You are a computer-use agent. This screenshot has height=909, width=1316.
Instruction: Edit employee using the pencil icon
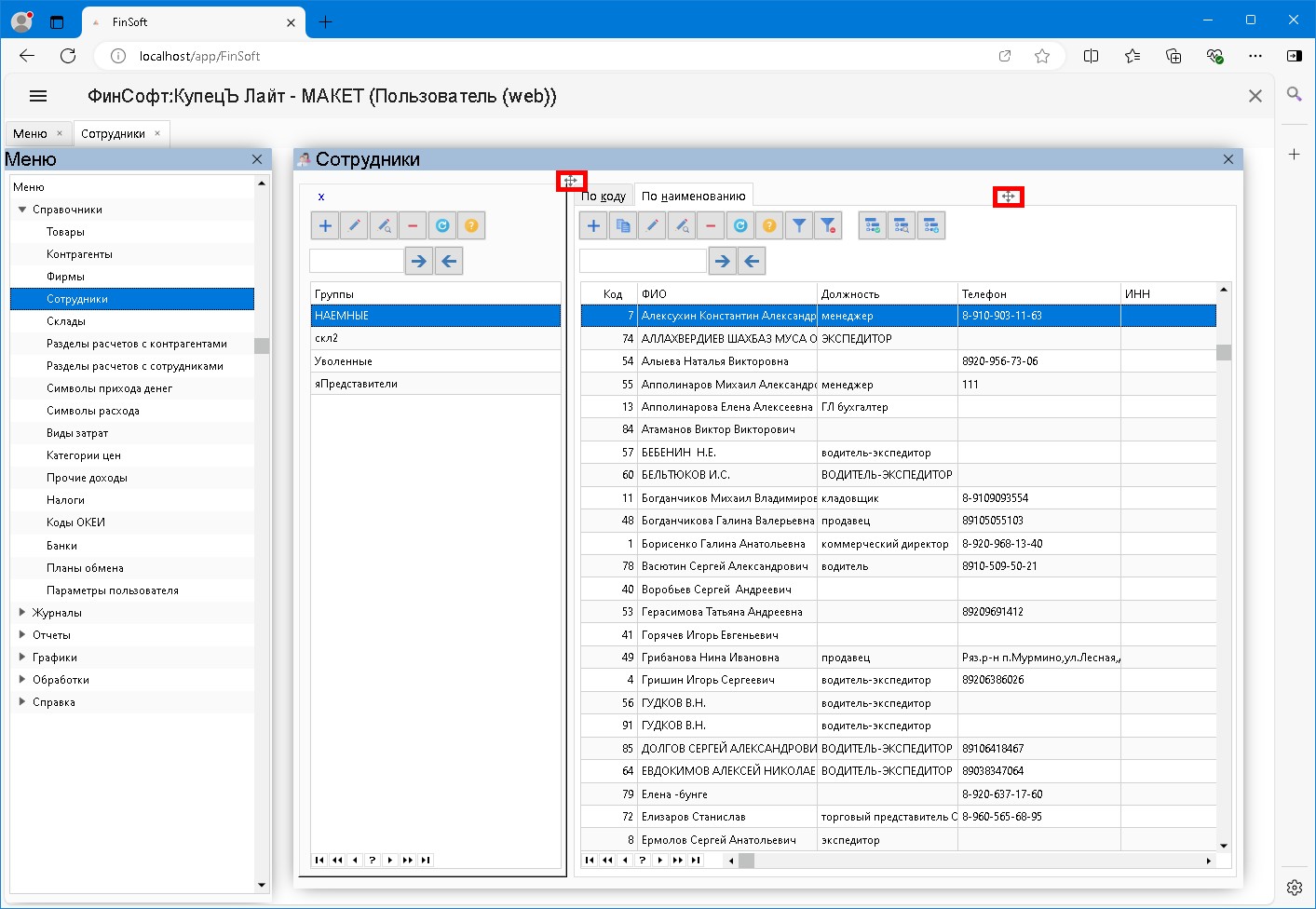[x=653, y=225]
